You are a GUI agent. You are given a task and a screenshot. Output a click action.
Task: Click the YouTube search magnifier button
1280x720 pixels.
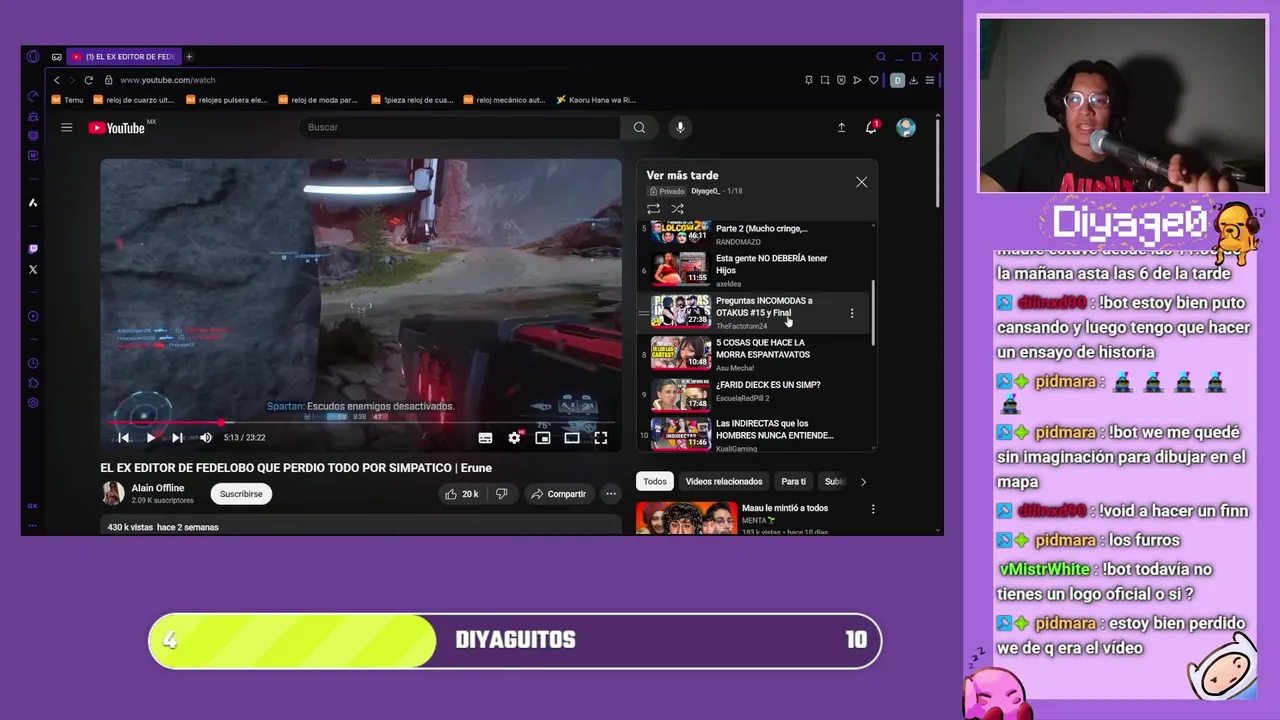click(639, 127)
